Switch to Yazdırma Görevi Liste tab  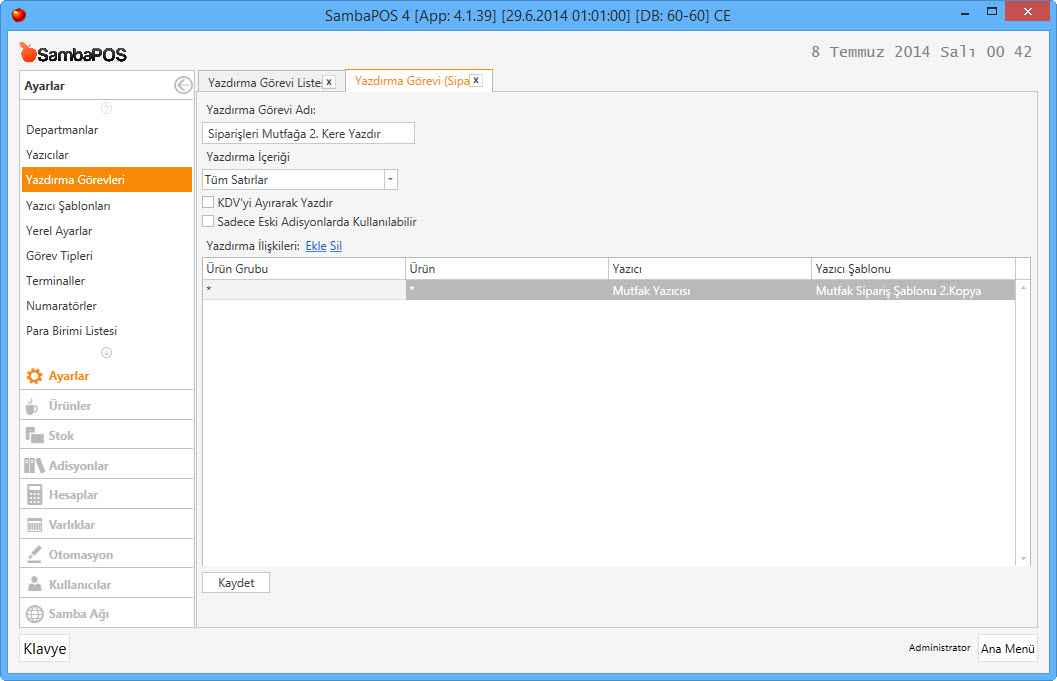pyautogui.click(x=263, y=82)
